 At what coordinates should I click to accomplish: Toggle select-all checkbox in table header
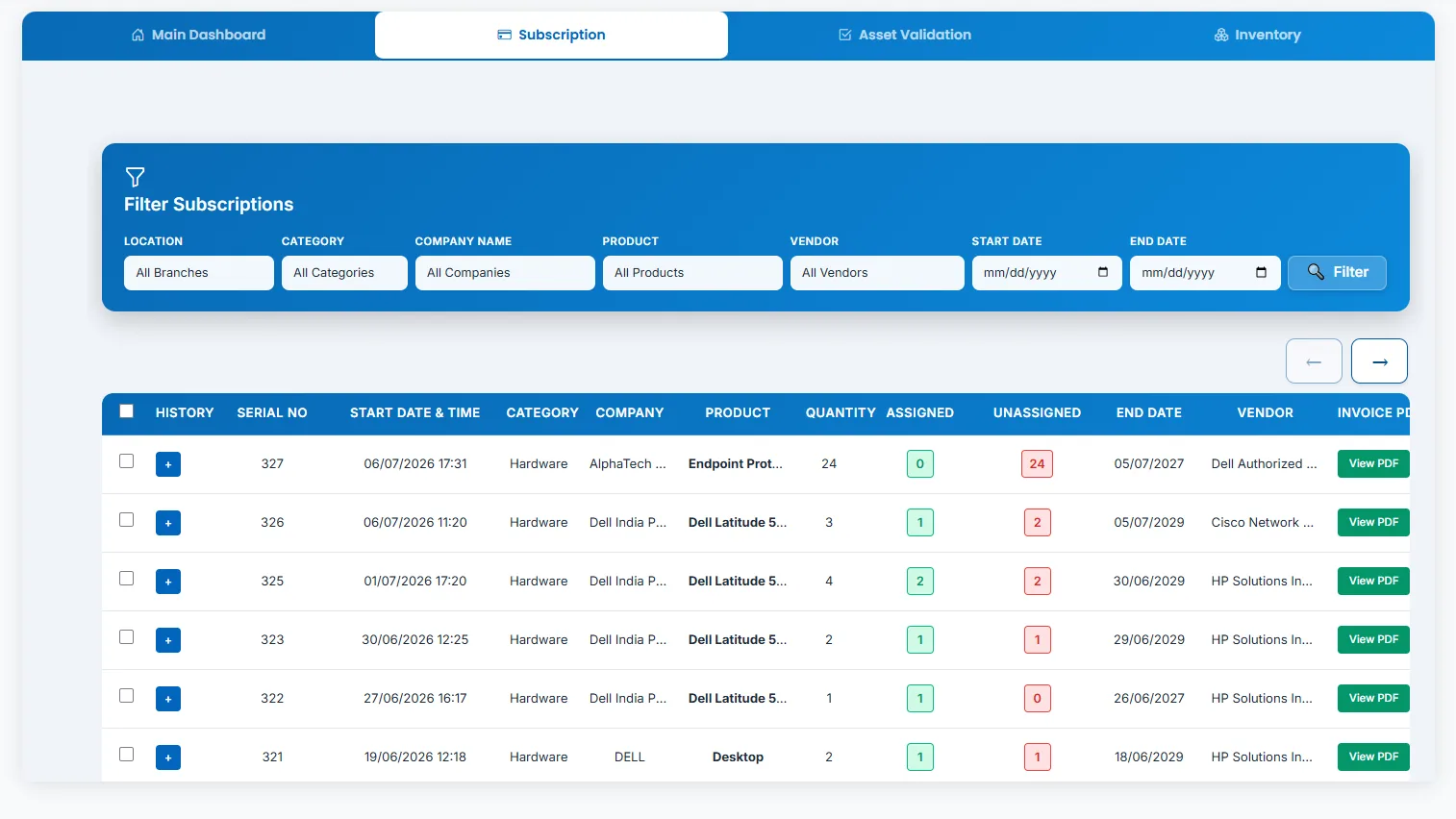click(126, 411)
